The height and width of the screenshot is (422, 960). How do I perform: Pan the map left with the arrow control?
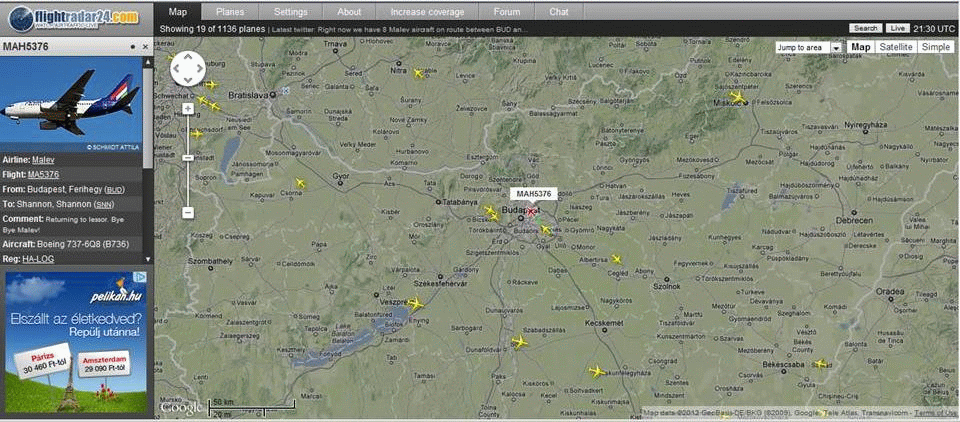coord(177,68)
